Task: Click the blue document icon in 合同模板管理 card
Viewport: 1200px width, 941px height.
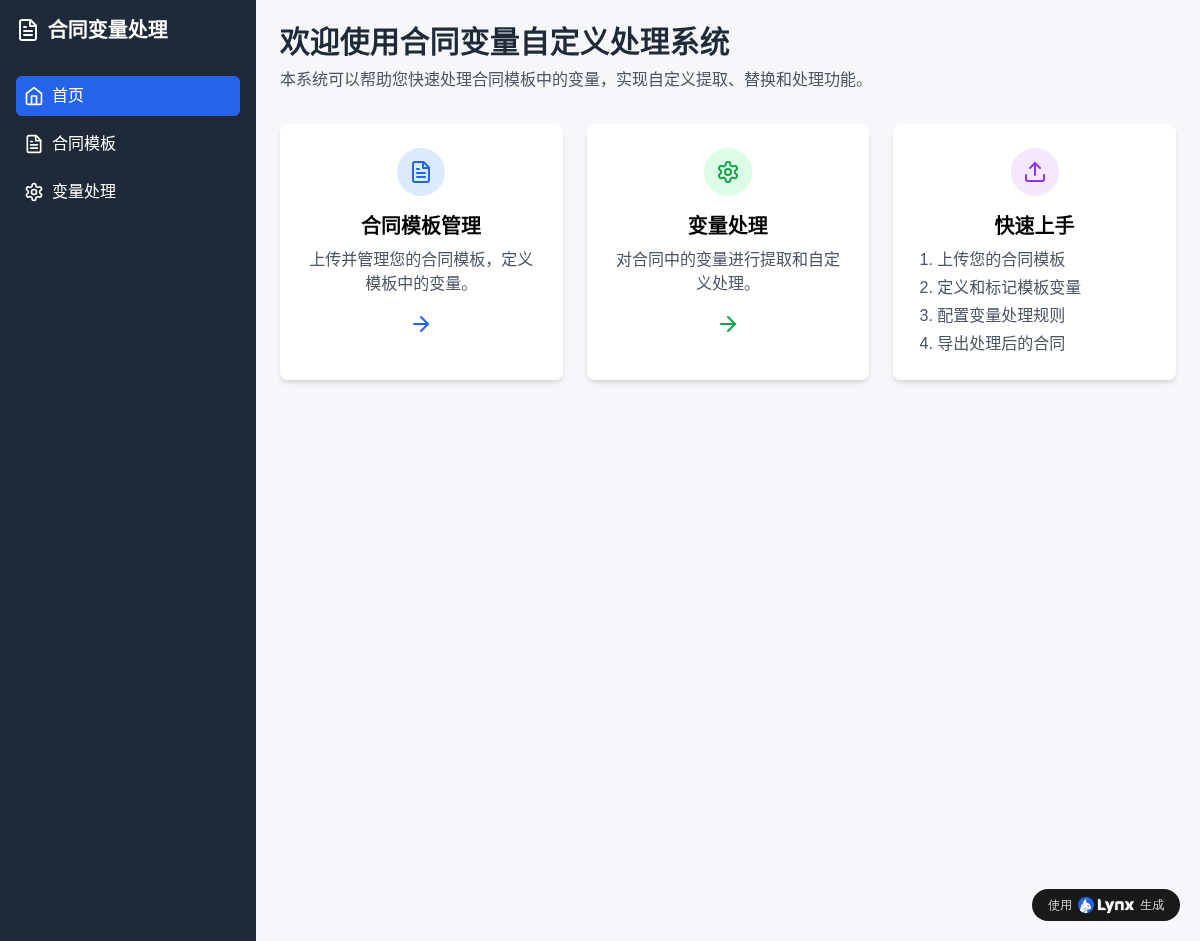Action: (x=421, y=172)
